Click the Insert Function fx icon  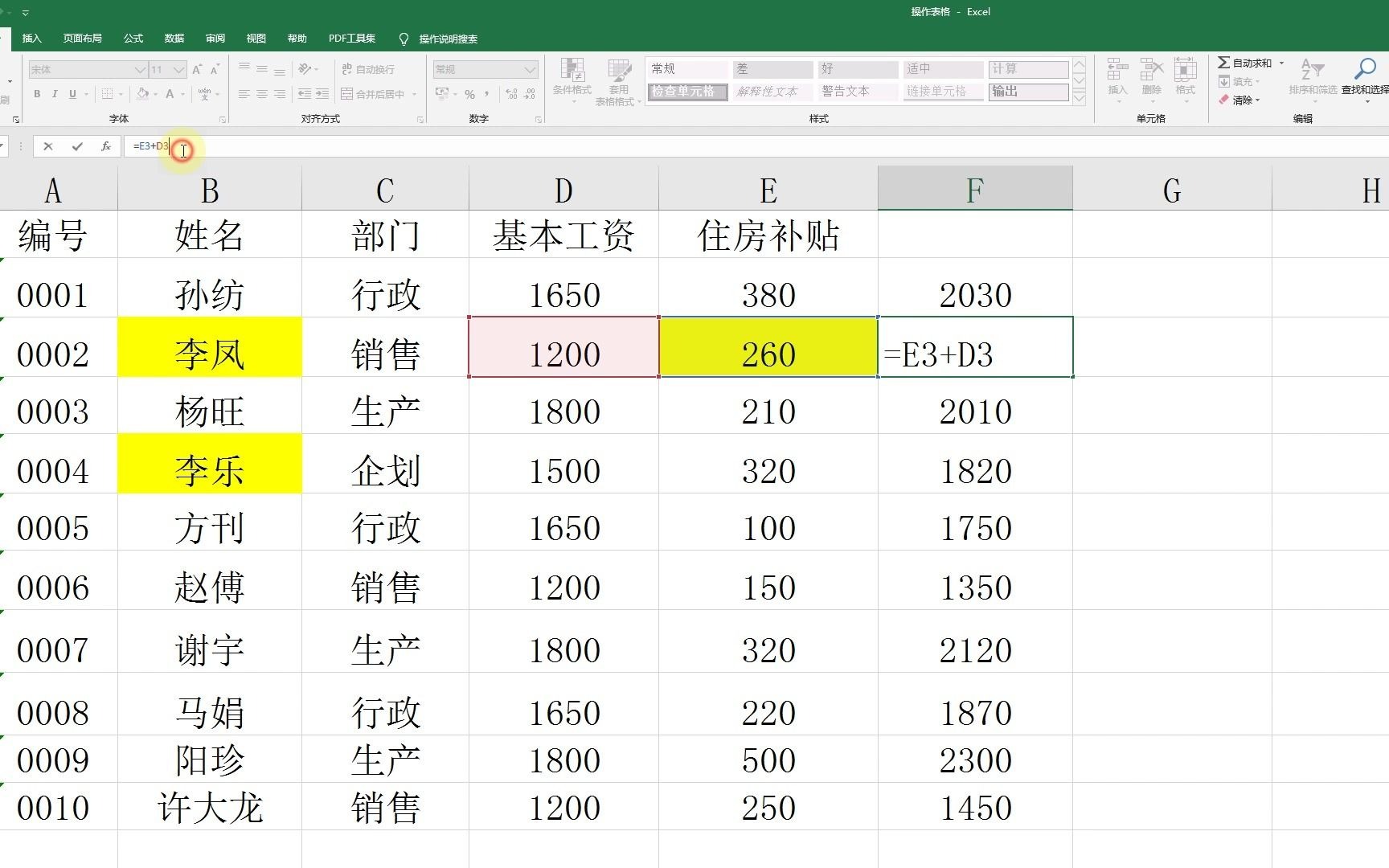105,146
